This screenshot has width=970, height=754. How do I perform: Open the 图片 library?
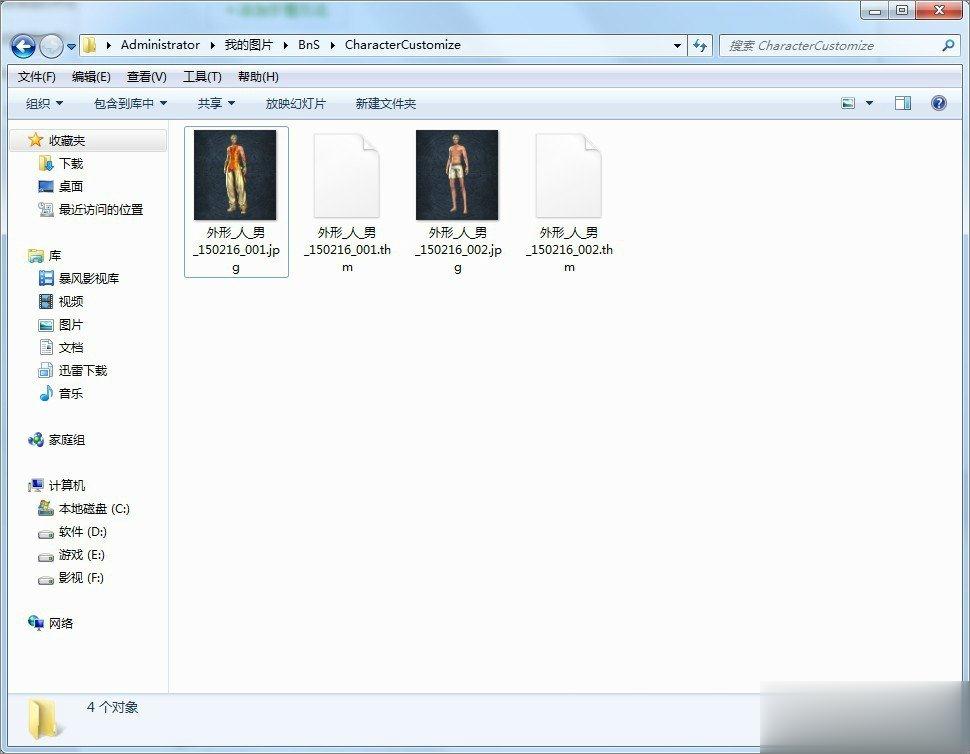pos(71,325)
